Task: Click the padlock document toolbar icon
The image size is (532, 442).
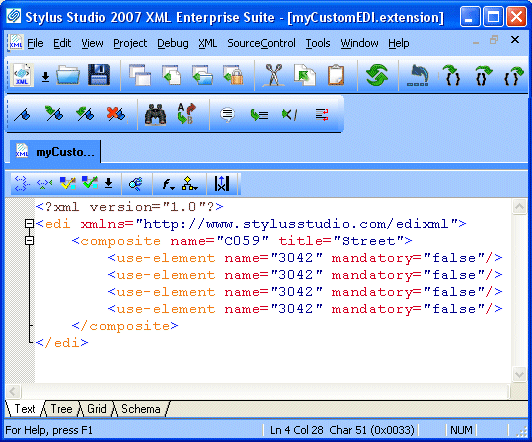Action: coord(233,75)
